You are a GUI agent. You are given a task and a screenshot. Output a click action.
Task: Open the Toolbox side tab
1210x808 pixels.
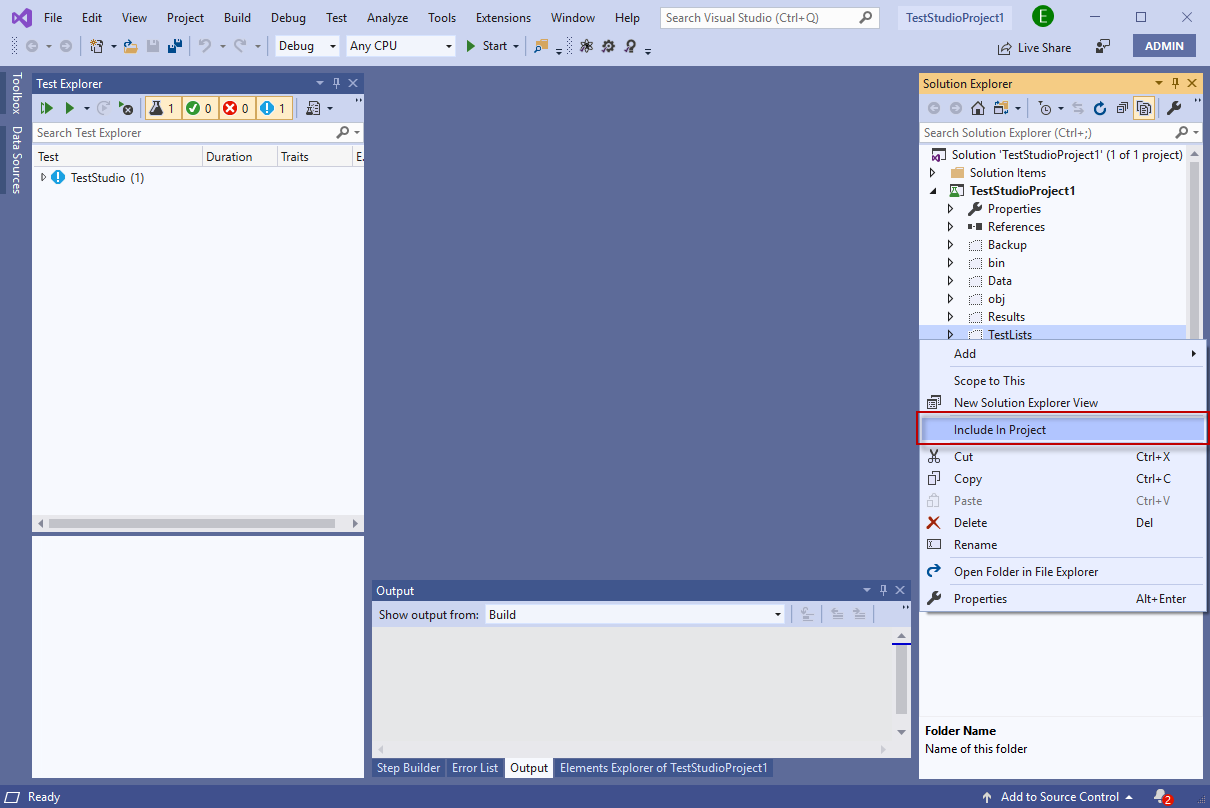(16, 93)
